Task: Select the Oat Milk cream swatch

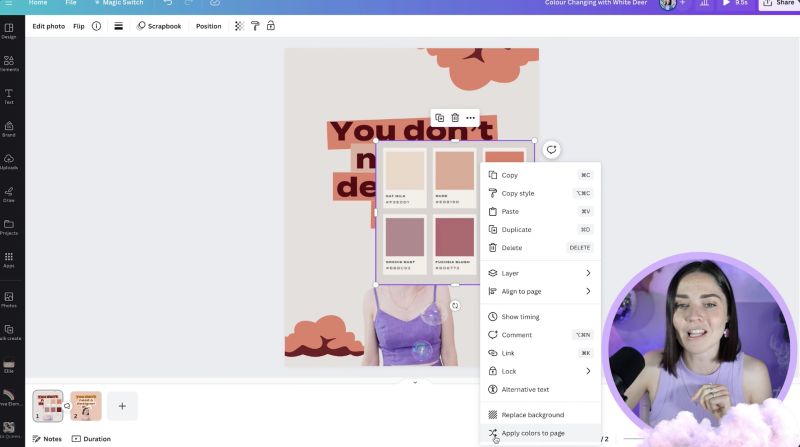Action: coord(405,170)
